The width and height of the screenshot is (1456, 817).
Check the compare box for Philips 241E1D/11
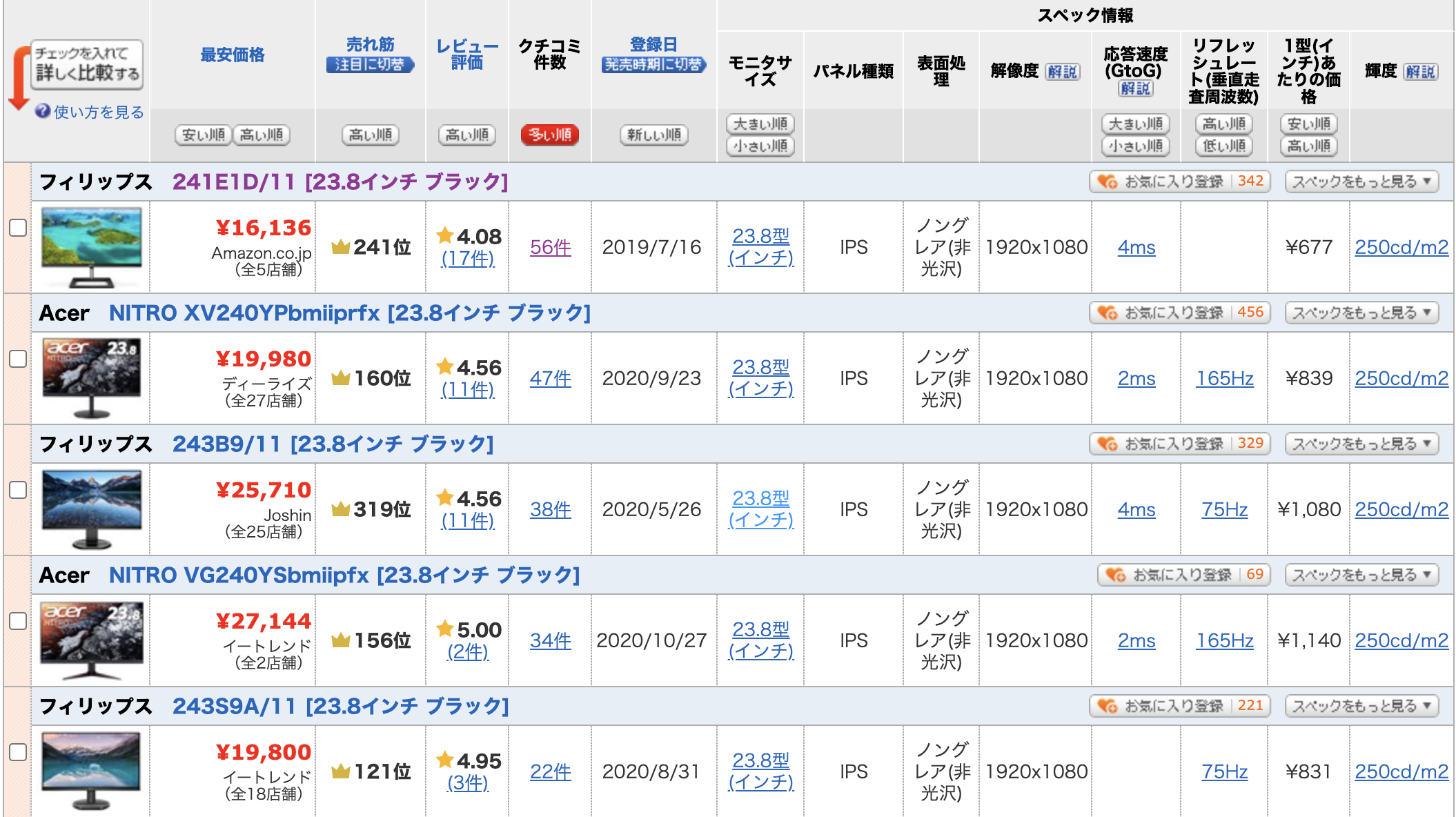coord(18,228)
